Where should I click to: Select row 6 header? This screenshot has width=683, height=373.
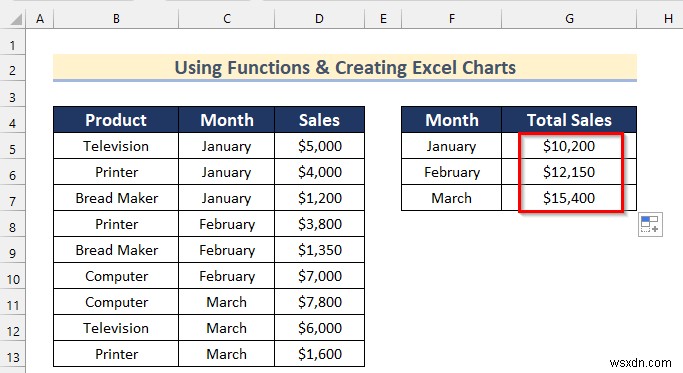(13, 172)
